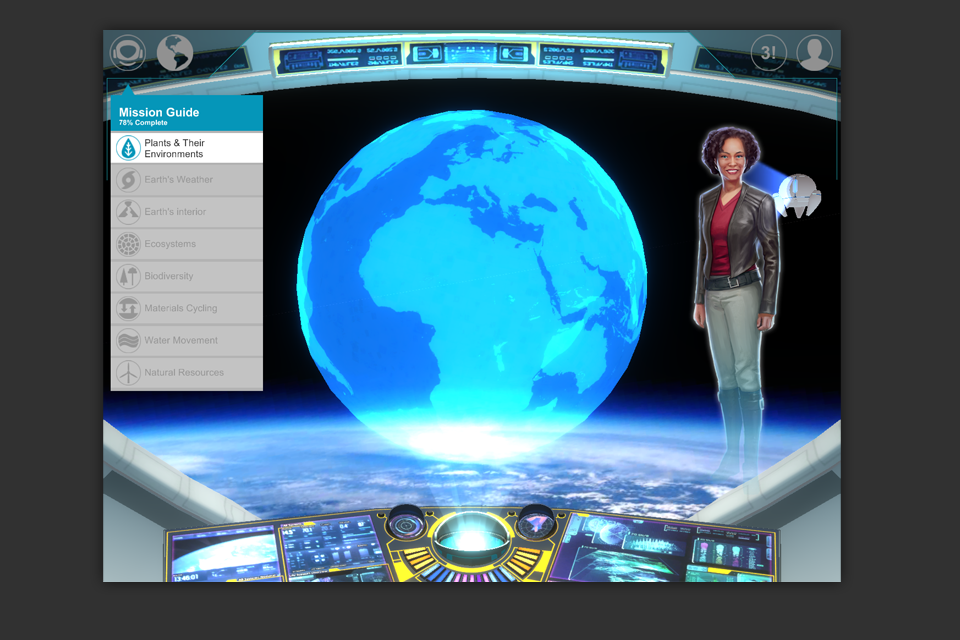Click the astronaut helmet icon
Screen dimensions: 960x640
tap(128, 53)
